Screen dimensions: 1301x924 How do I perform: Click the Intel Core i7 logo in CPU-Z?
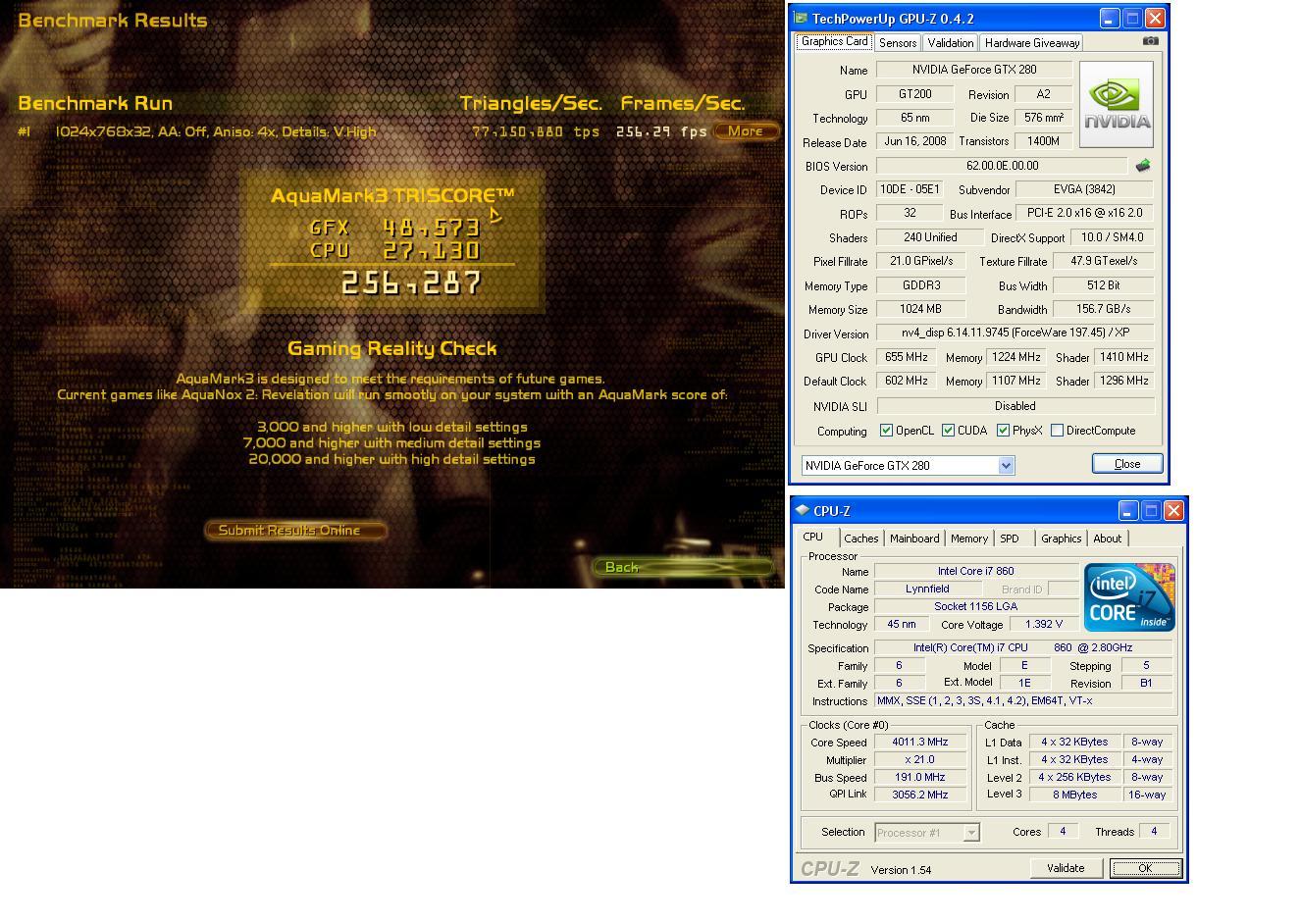pyautogui.click(x=1128, y=597)
